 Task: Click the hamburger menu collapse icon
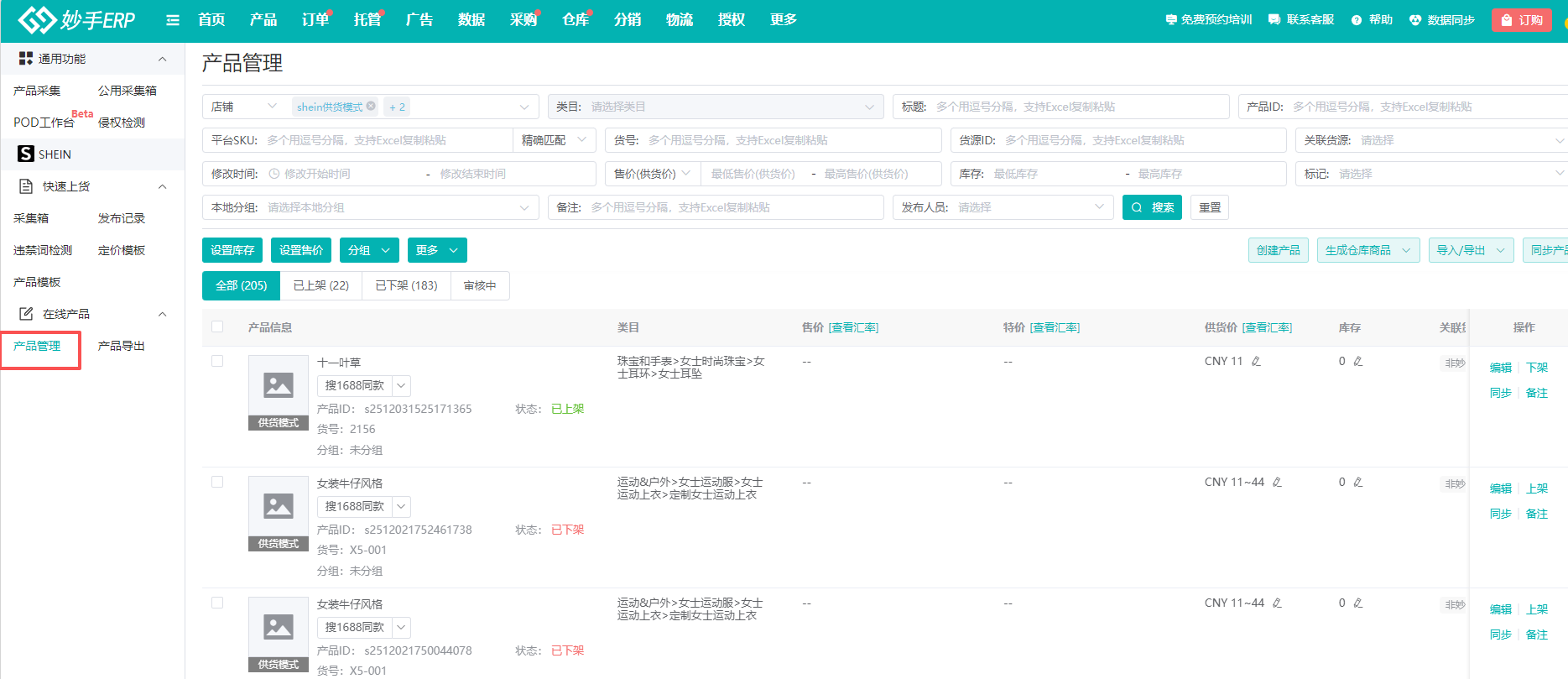(x=173, y=20)
